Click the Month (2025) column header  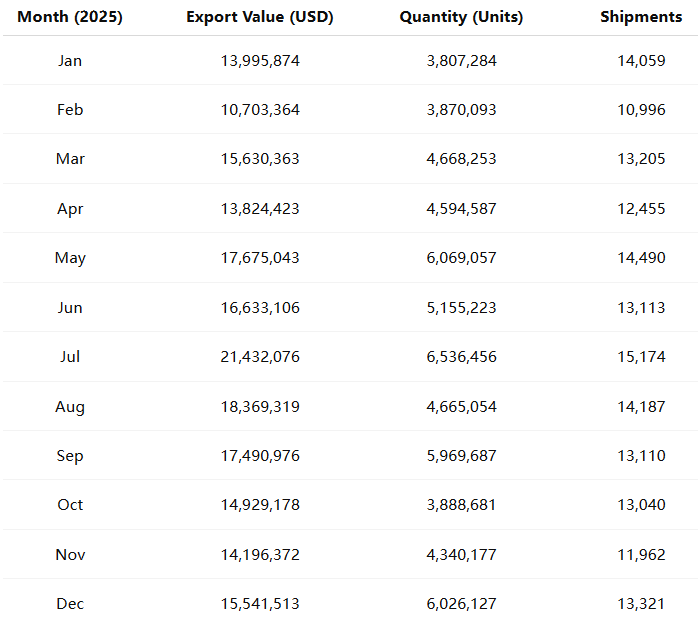[70, 17]
